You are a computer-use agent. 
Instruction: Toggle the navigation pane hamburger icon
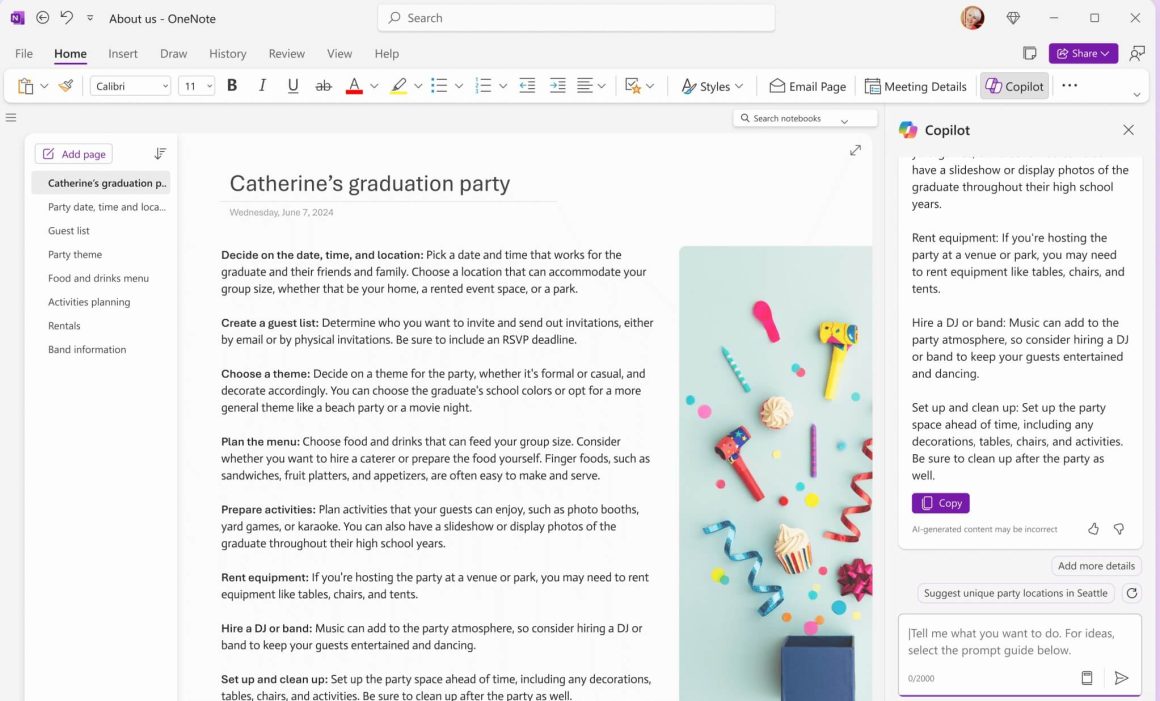pos(11,117)
